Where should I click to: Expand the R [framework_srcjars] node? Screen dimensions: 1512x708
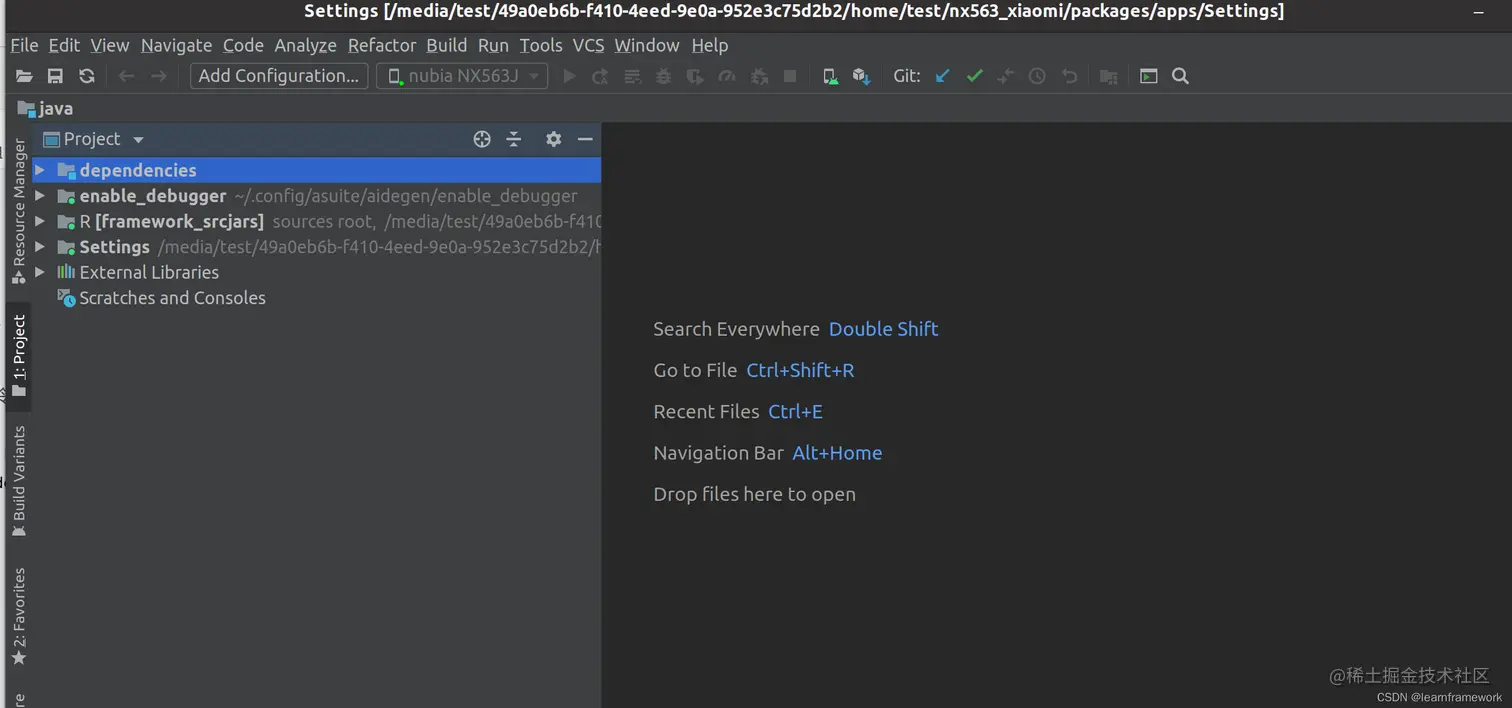40,221
